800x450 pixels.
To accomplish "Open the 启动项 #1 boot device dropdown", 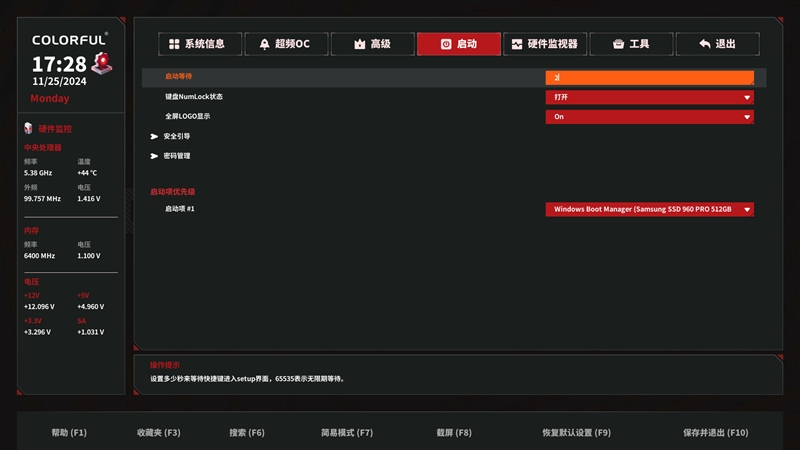I will tap(649, 209).
